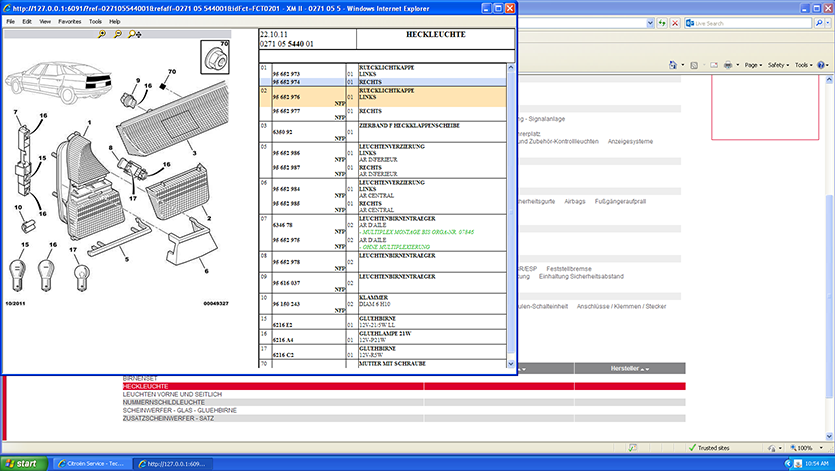
Task: Select highlighted part 96 662 976 row
Action: [383, 97]
